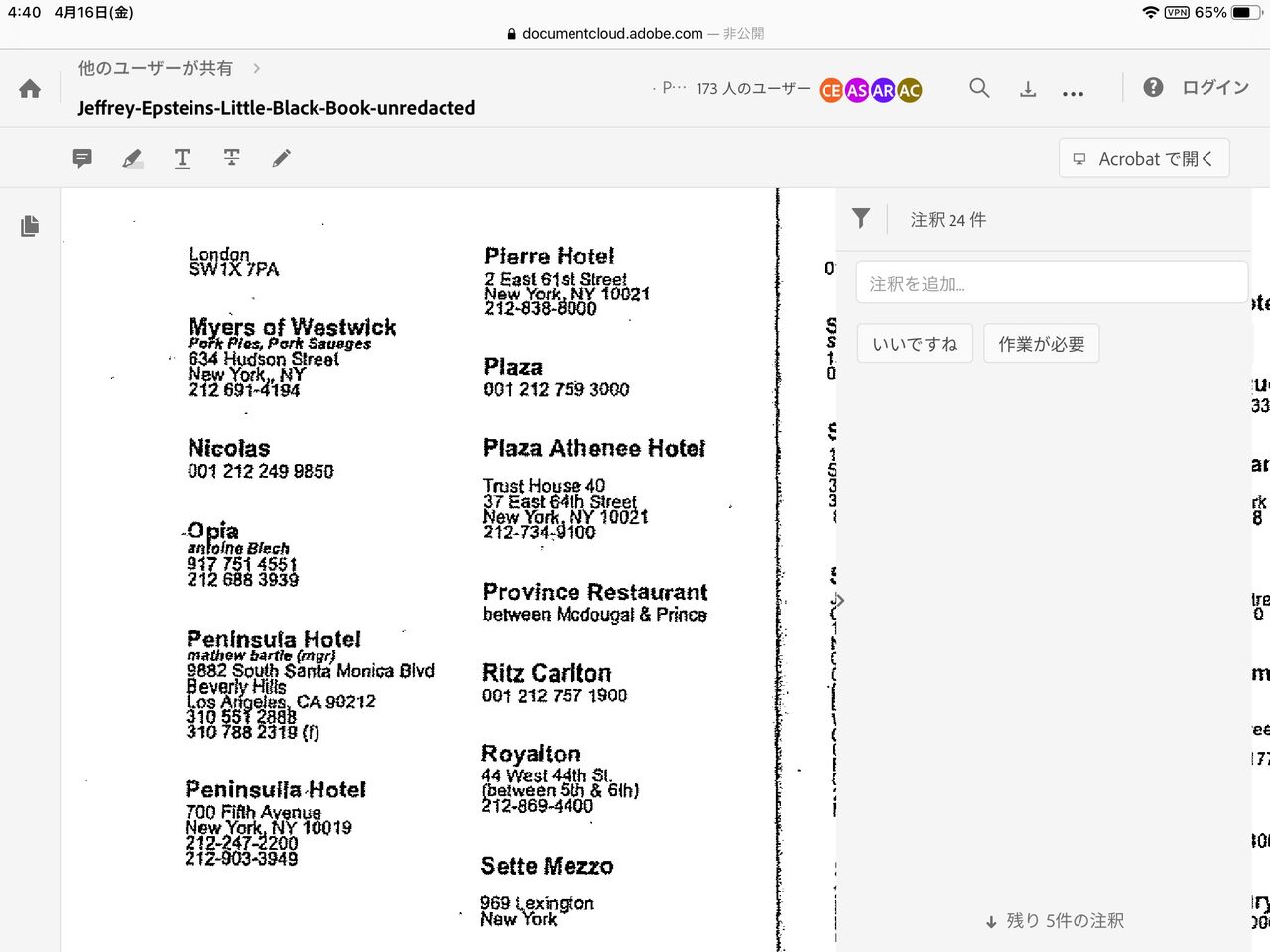Focus the 注釈を追加 comment input field

[x=1052, y=283]
